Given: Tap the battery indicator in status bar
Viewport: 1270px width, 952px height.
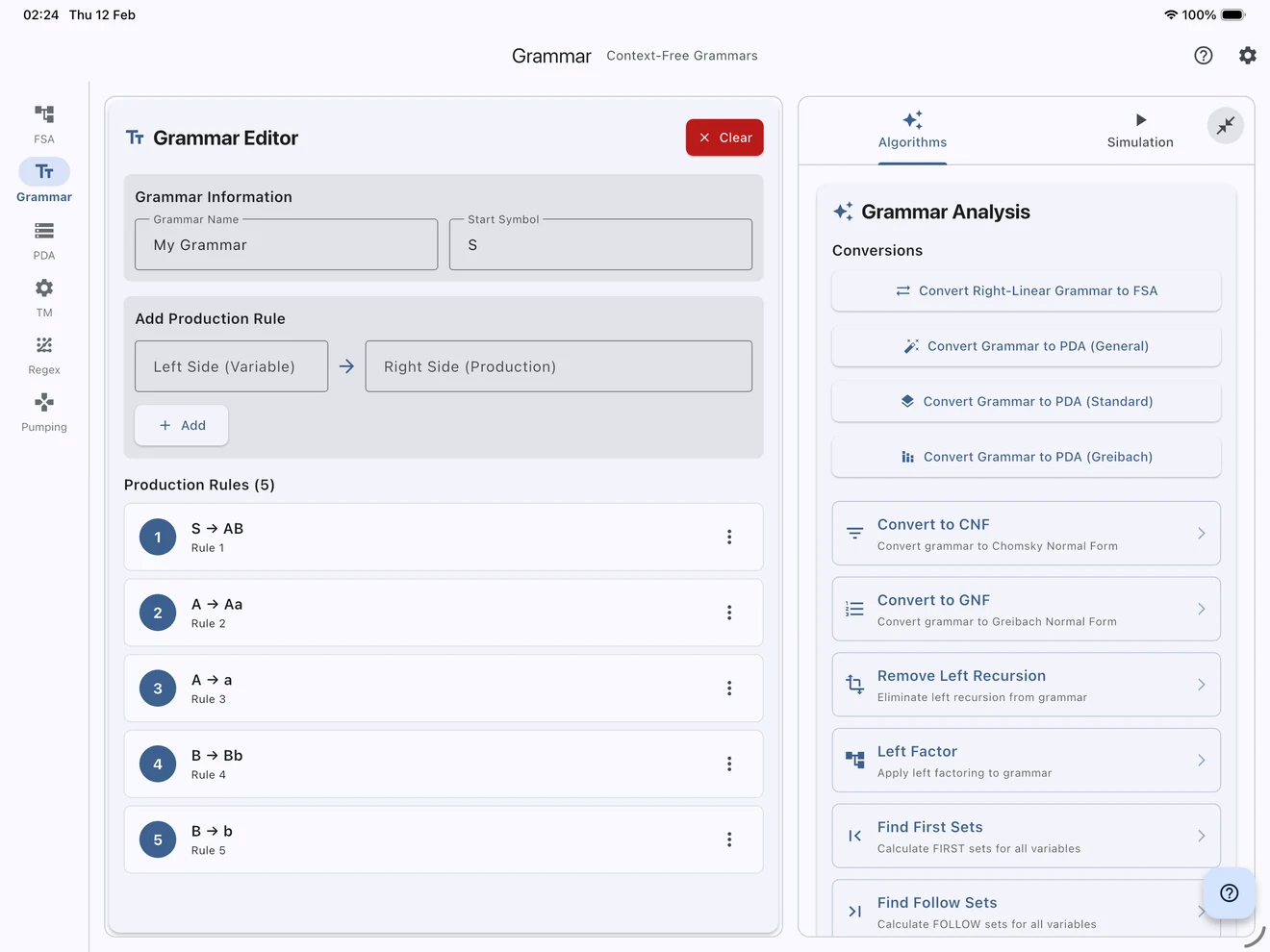Looking at the screenshot, I should click(1233, 14).
